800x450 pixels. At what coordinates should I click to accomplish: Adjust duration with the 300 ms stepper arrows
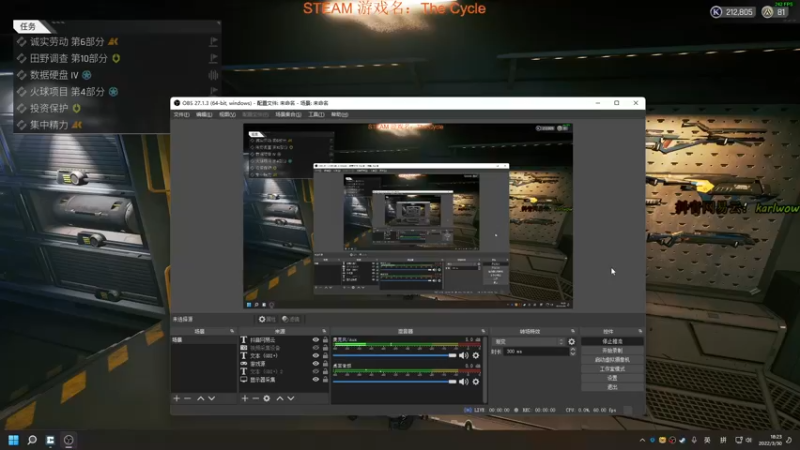click(572, 352)
